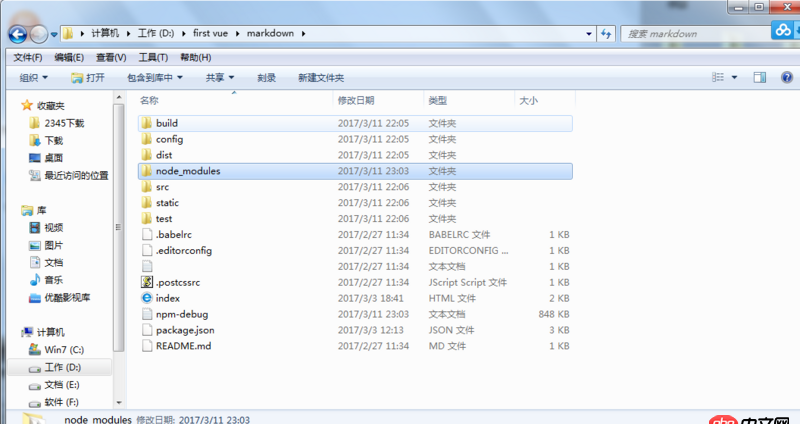Open the 查看(V) menu
This screenshot has width=800, height=424.
(x=111, y=58)
